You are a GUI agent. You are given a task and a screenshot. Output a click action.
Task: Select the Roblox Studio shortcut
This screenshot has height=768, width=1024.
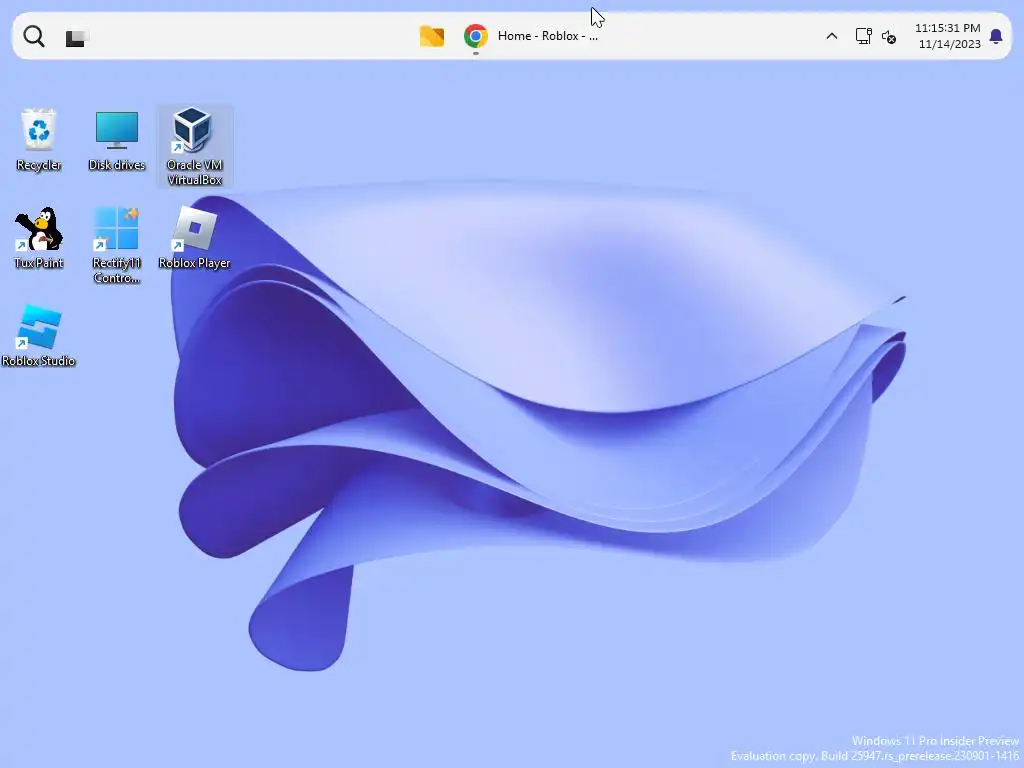39,336
